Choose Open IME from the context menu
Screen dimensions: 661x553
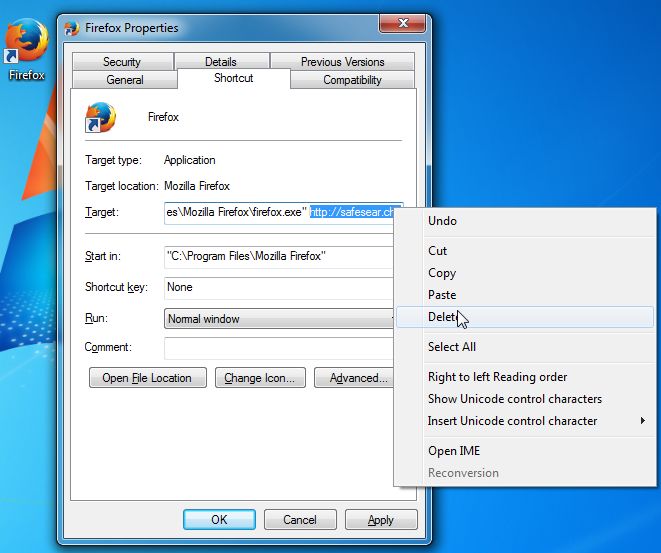pos(525,451)
